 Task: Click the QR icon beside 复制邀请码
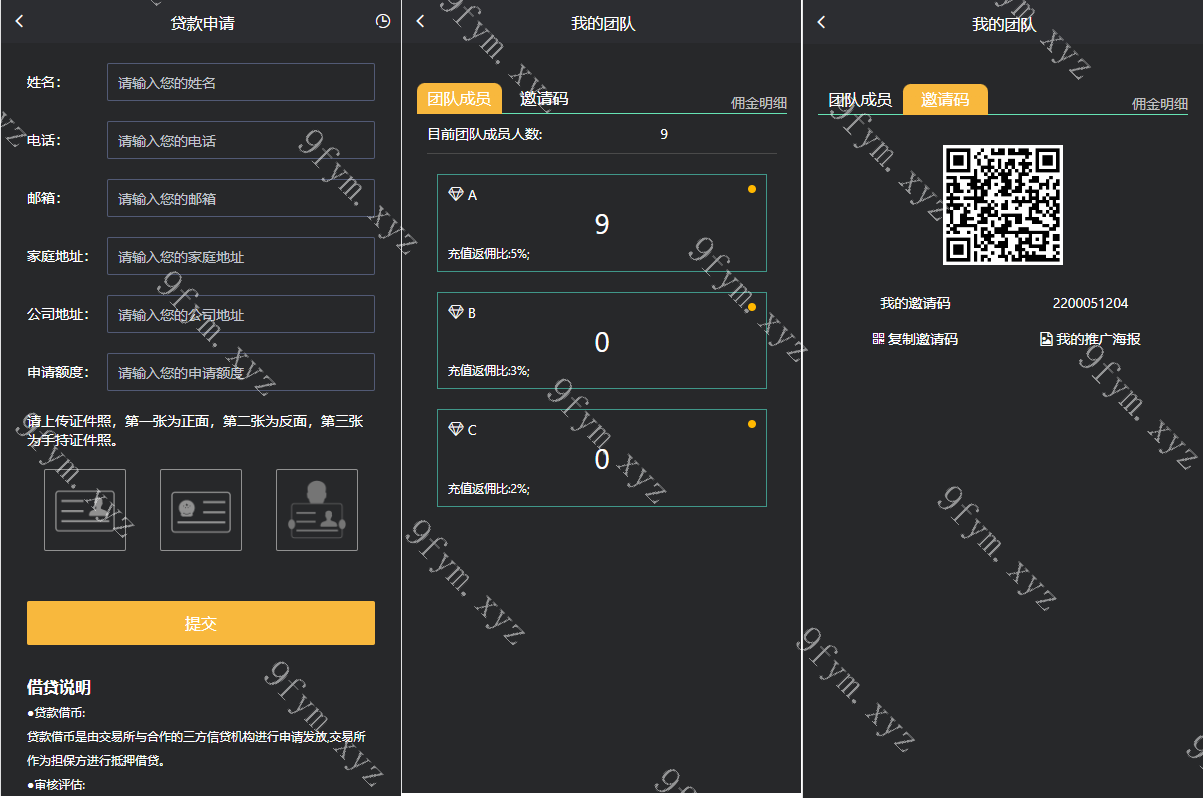coord(878,339)
